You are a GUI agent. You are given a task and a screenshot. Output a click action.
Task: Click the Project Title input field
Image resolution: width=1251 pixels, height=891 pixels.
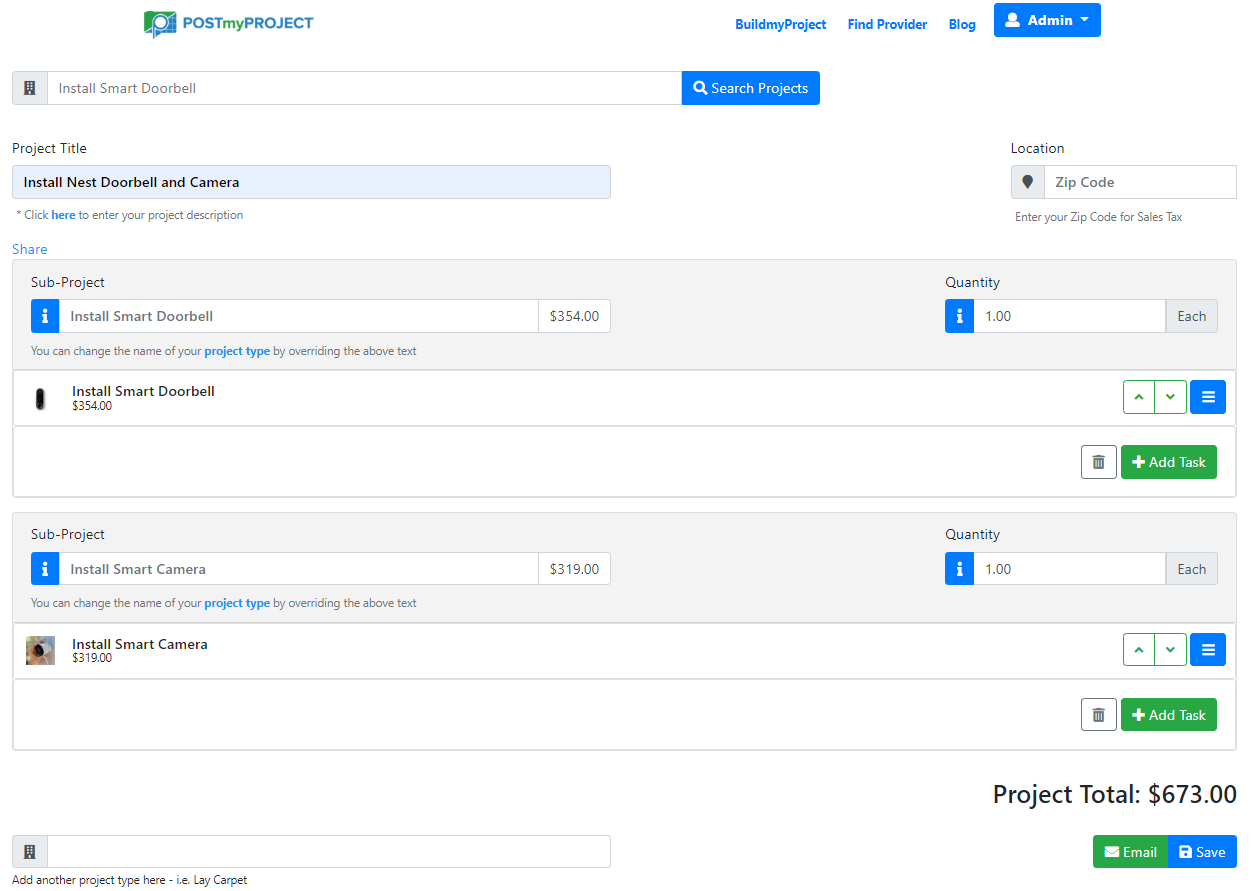click(311, 182)
